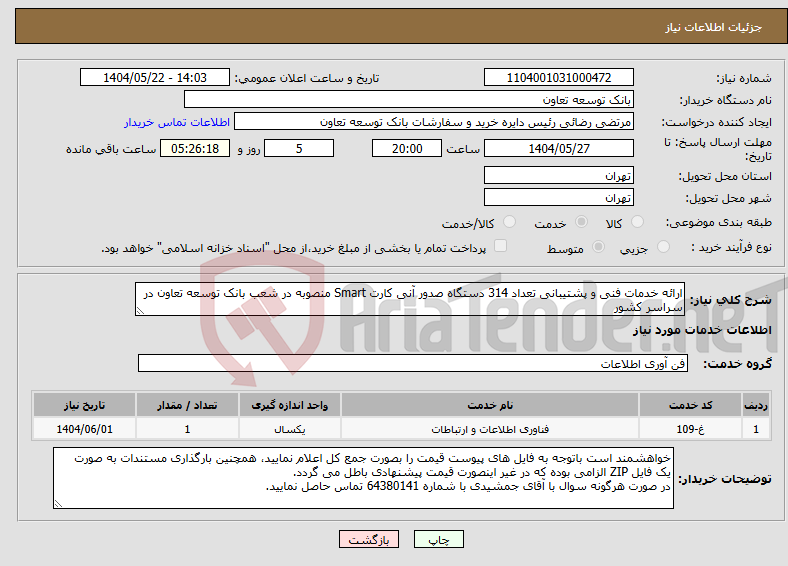Click the واحد اندازه گیری column header
Image resolution: width=788 pixels, height=566 pixels.
290,405
